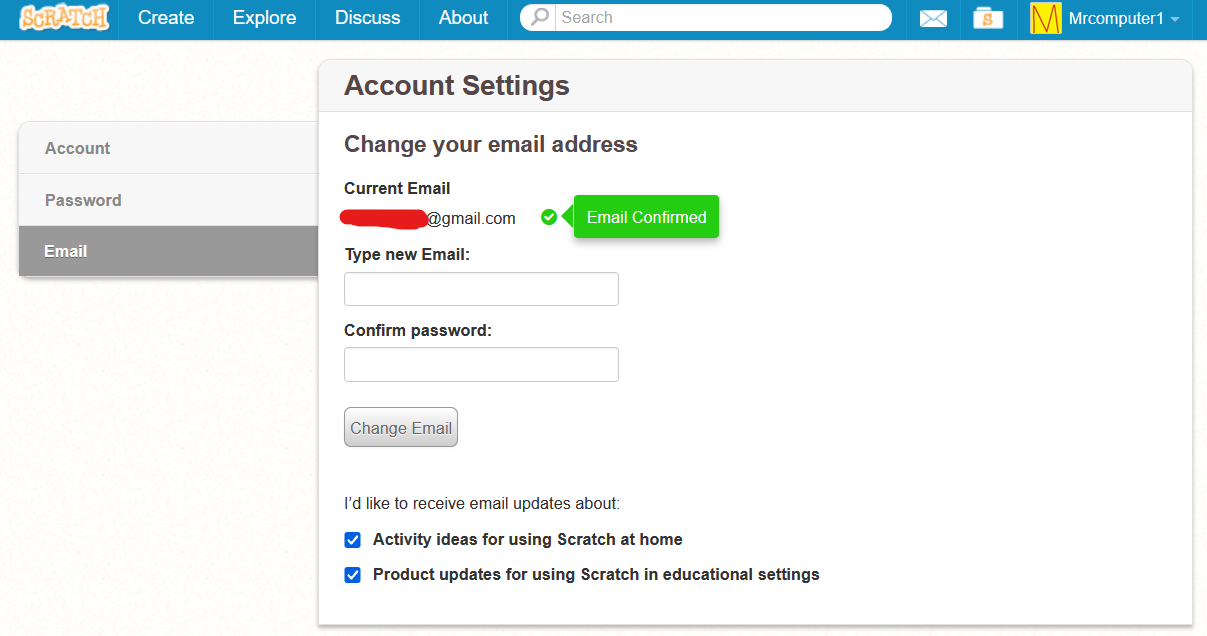The image size is (1207, 636).
Task: Select the About navigation item
Action: (463, 18)
